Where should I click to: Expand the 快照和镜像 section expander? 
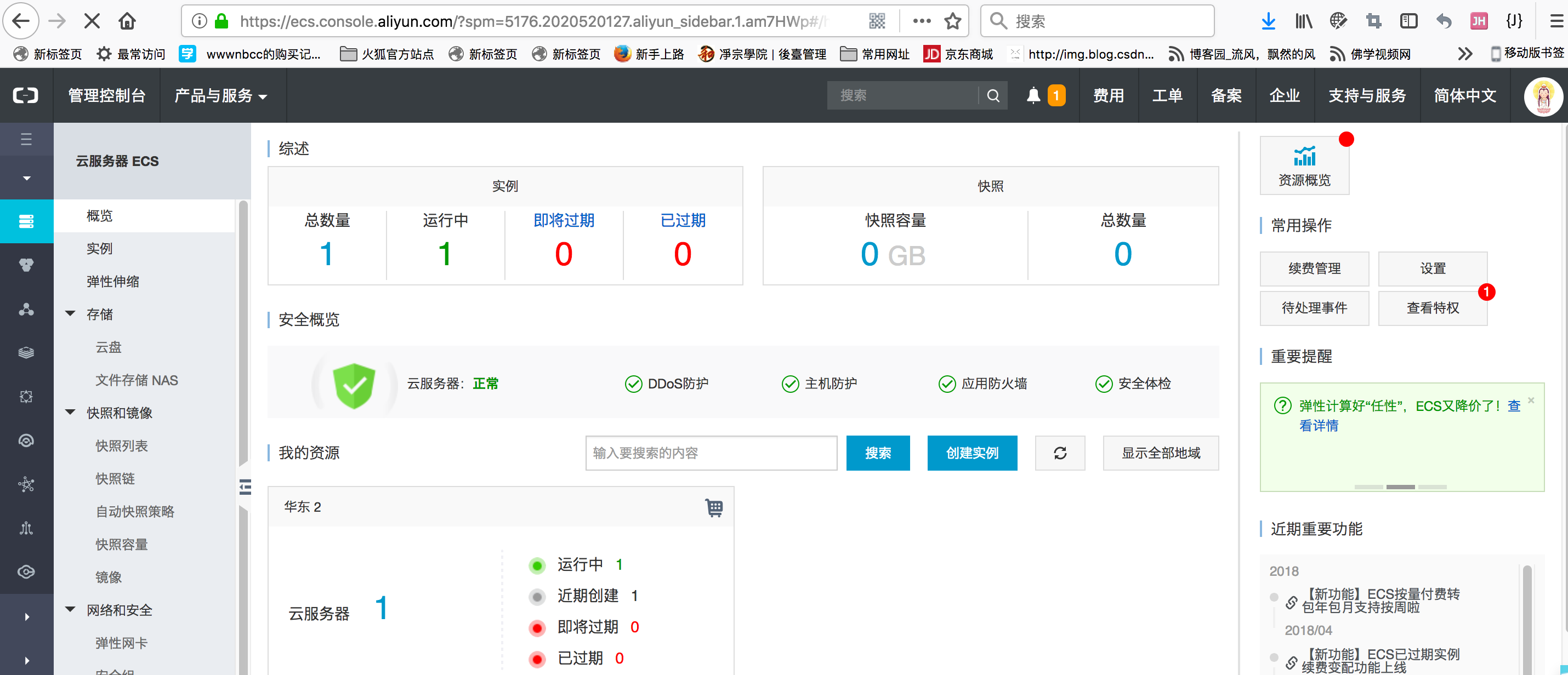pyautogui.click(x=75, y=413)
